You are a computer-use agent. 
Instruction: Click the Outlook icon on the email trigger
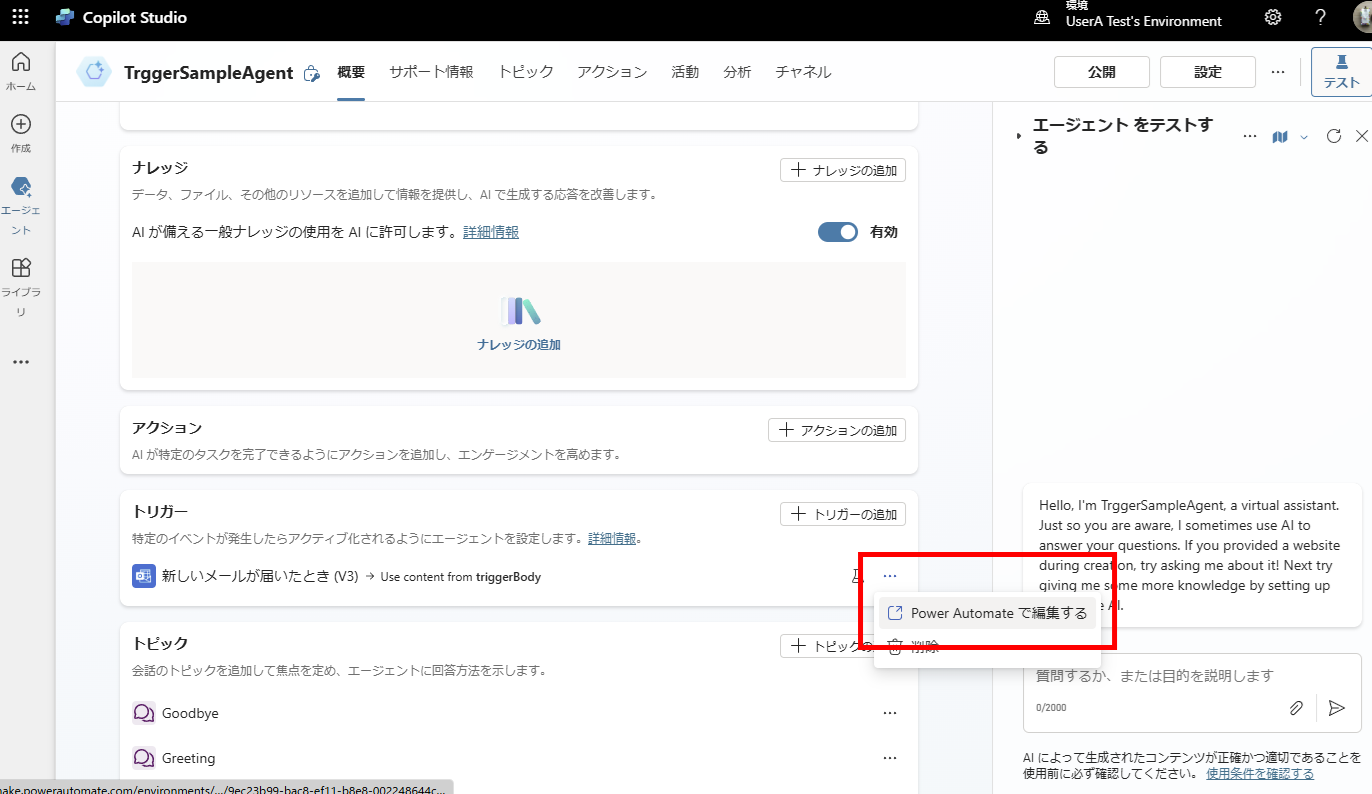[x=143, y=576]
